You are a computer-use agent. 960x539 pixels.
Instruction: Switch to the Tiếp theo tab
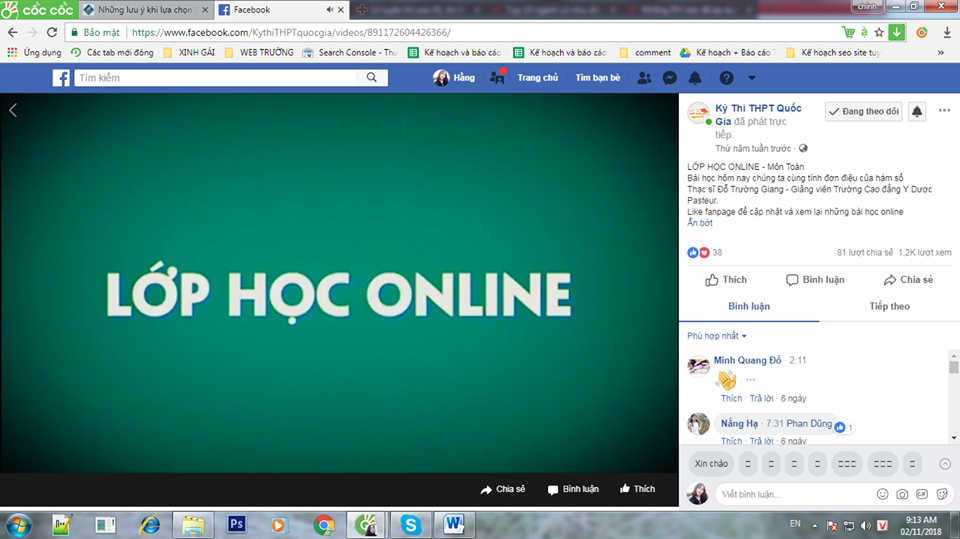tap(890, 306)
